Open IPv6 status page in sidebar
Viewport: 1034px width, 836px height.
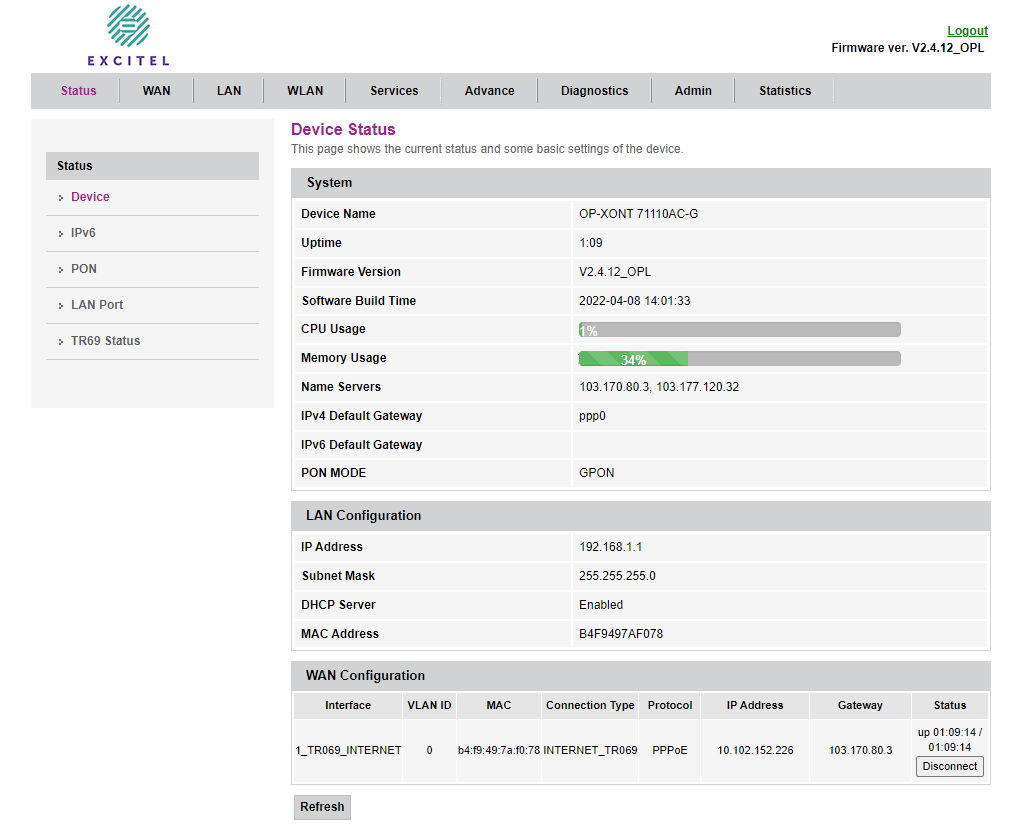click(83, 233)
